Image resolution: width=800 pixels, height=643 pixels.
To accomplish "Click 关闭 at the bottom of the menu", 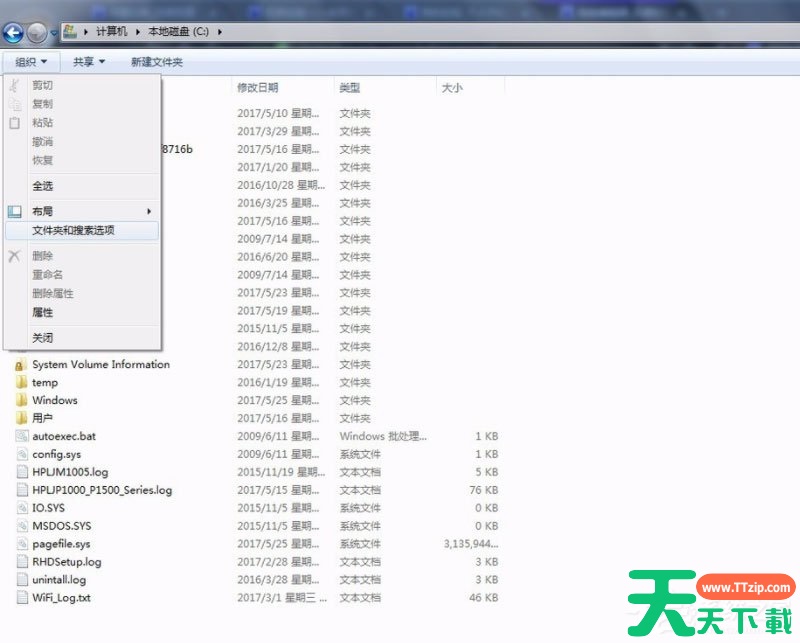I will pos(43,338).
